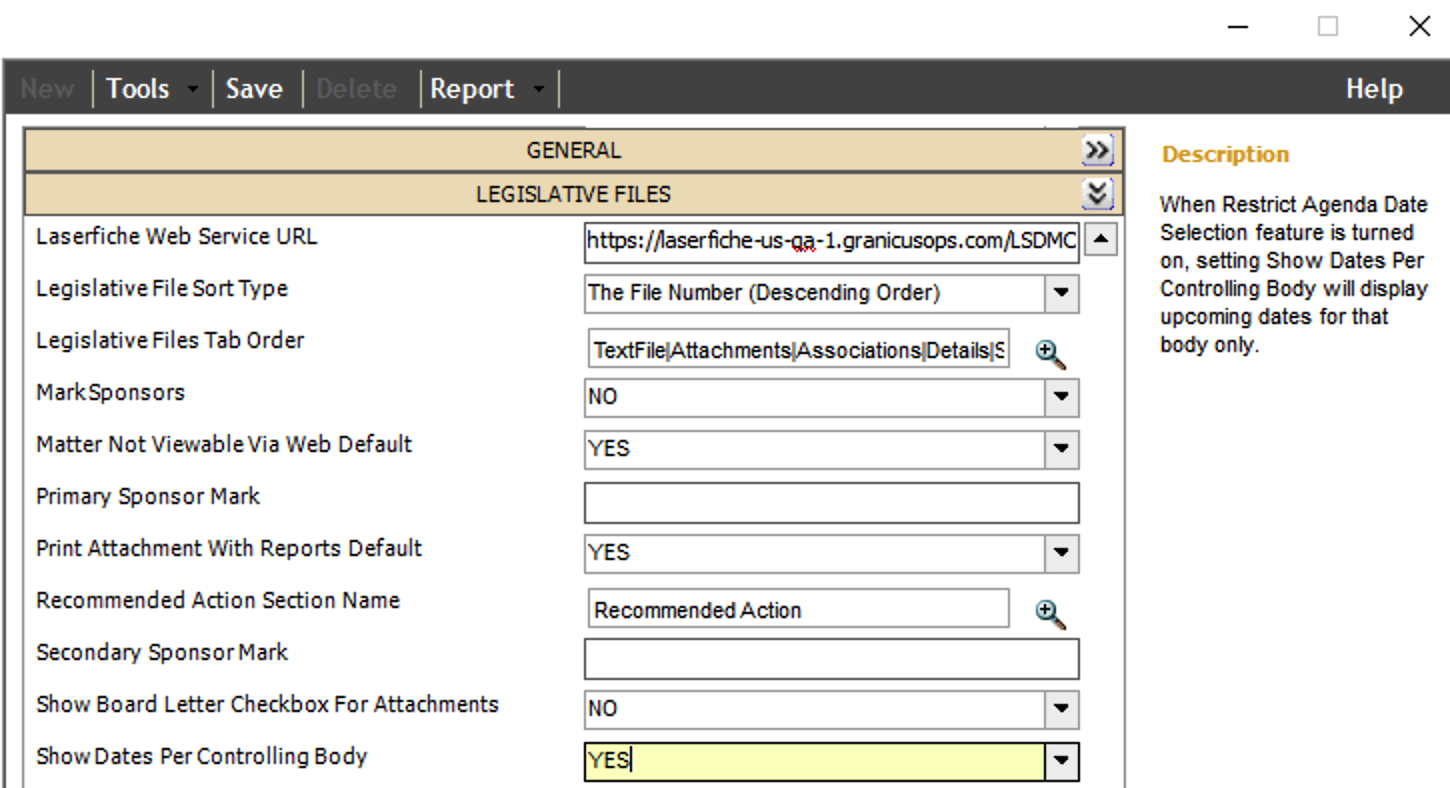Select the Legislative File Sort Type label
The image size is (1450, 788).
162,288
